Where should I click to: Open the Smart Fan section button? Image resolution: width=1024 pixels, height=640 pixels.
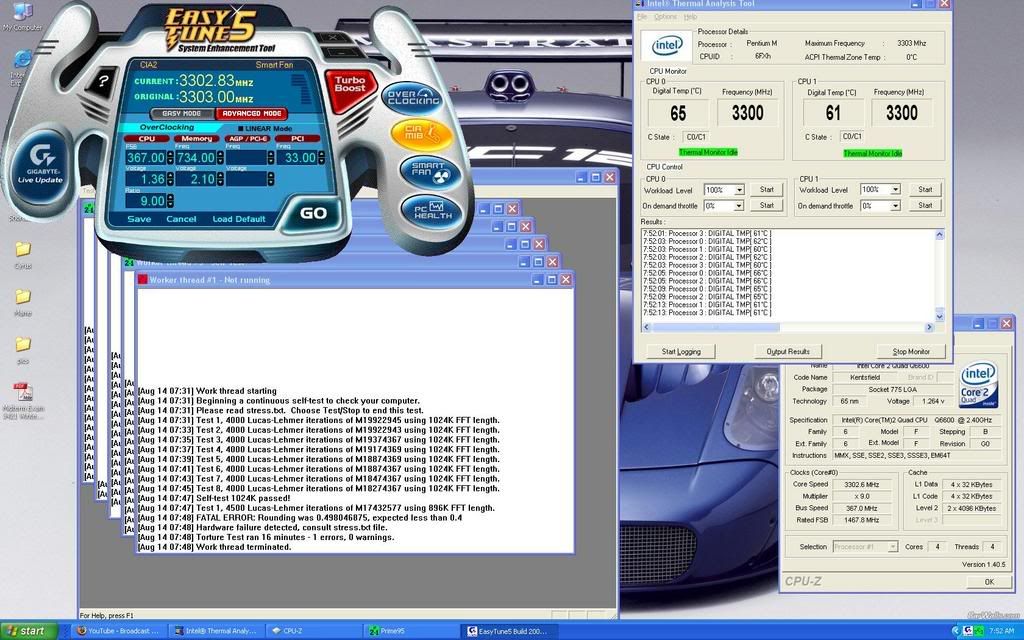point(430,171)
